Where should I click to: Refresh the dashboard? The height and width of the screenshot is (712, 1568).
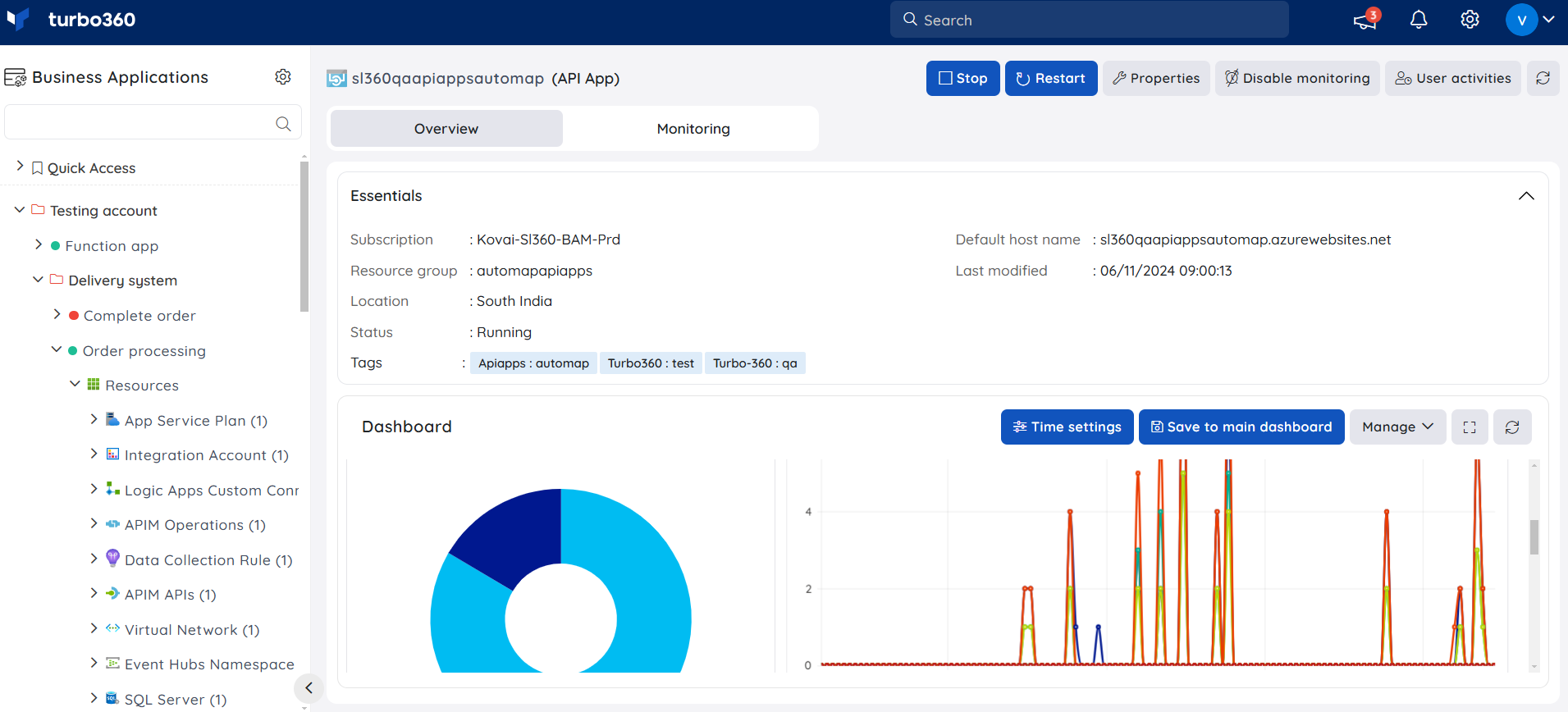click(1512, 427)
